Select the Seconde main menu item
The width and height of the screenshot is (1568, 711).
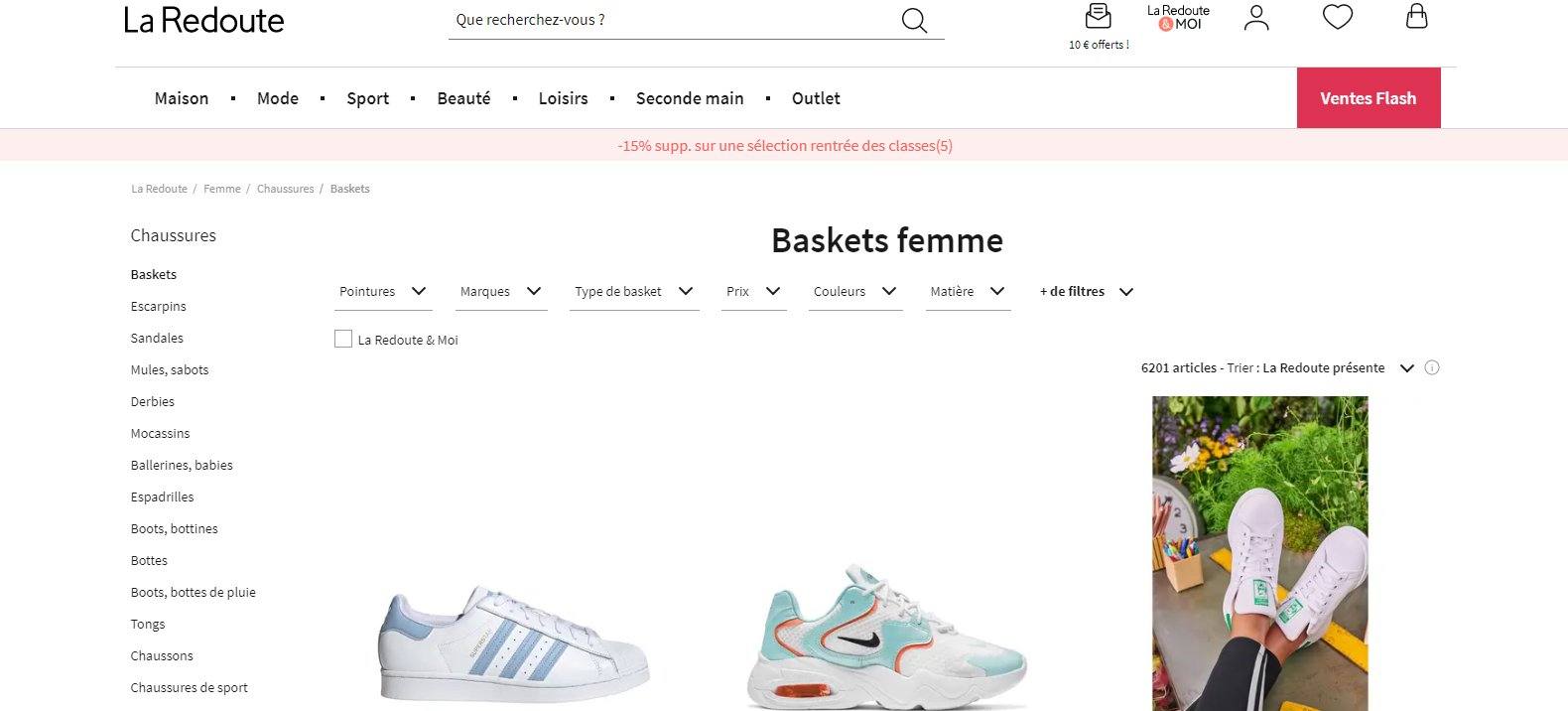690,98
